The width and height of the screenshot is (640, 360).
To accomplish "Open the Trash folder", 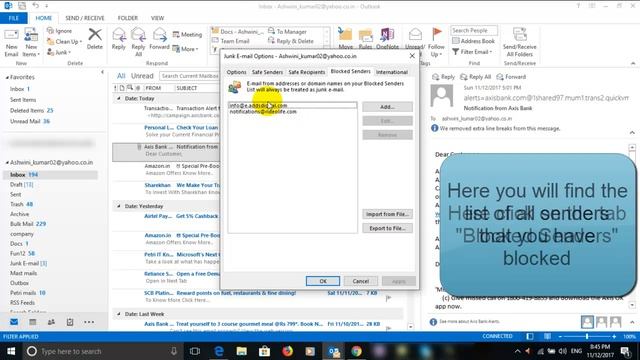I will pos(21,204).
